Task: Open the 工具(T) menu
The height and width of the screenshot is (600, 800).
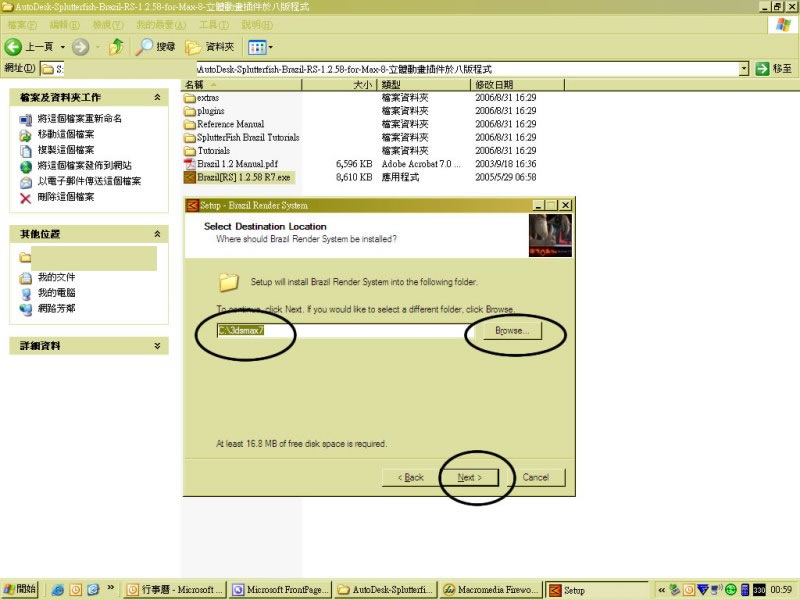Action: click(x=214, y=24)
